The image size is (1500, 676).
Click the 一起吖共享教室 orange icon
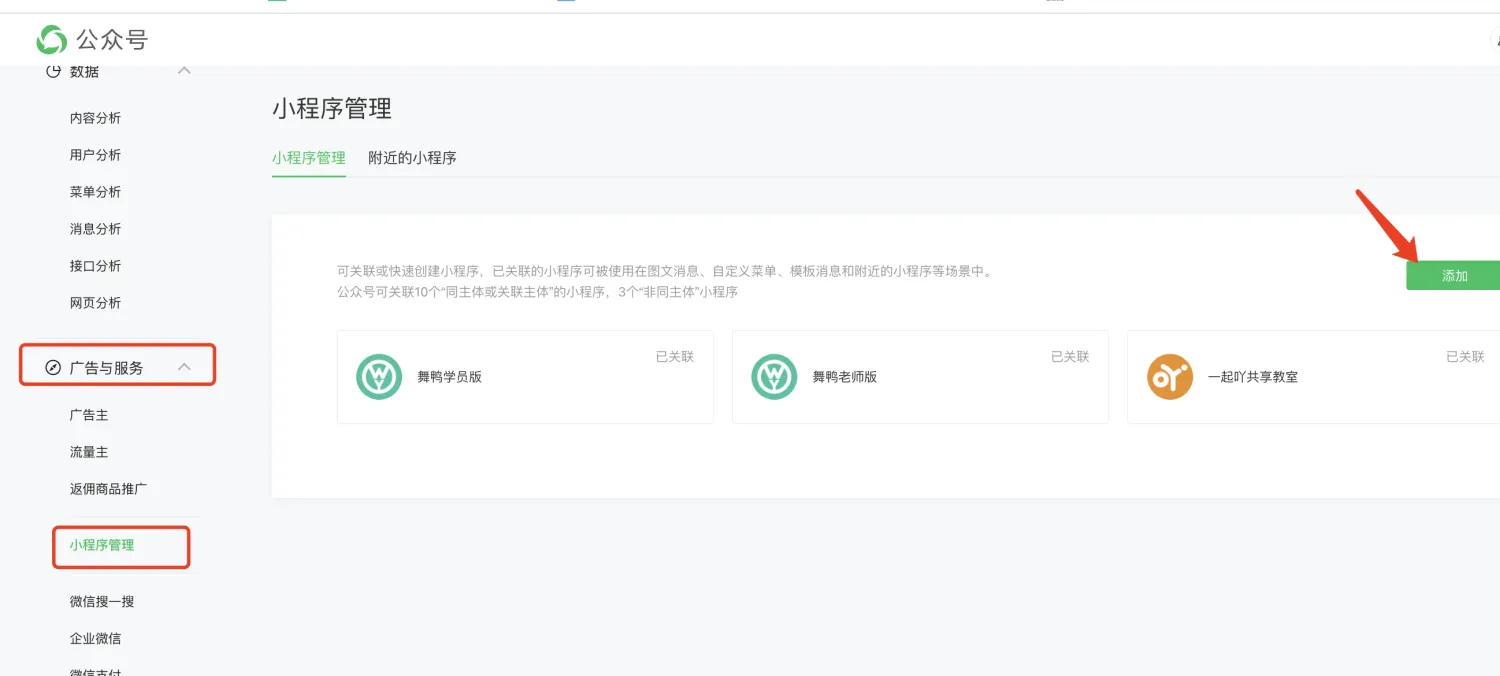coord(1169,377)
